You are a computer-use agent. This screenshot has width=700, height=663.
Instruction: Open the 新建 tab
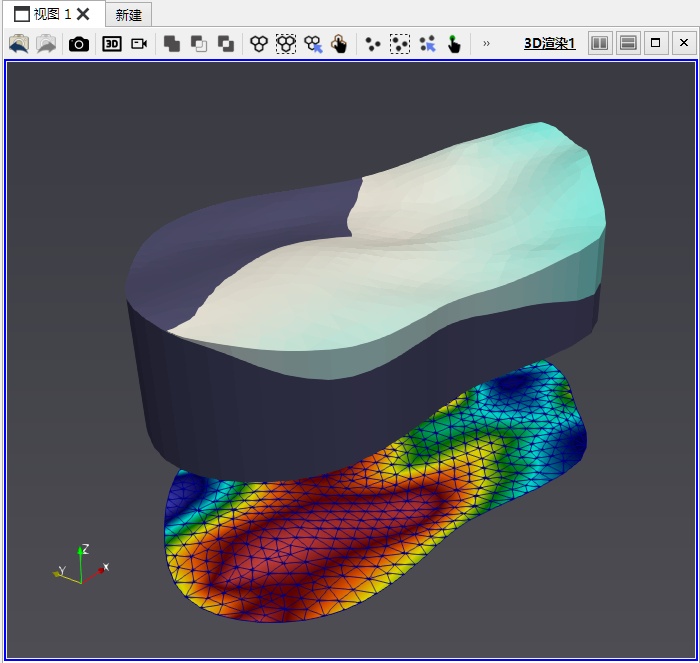pos(129,15)
